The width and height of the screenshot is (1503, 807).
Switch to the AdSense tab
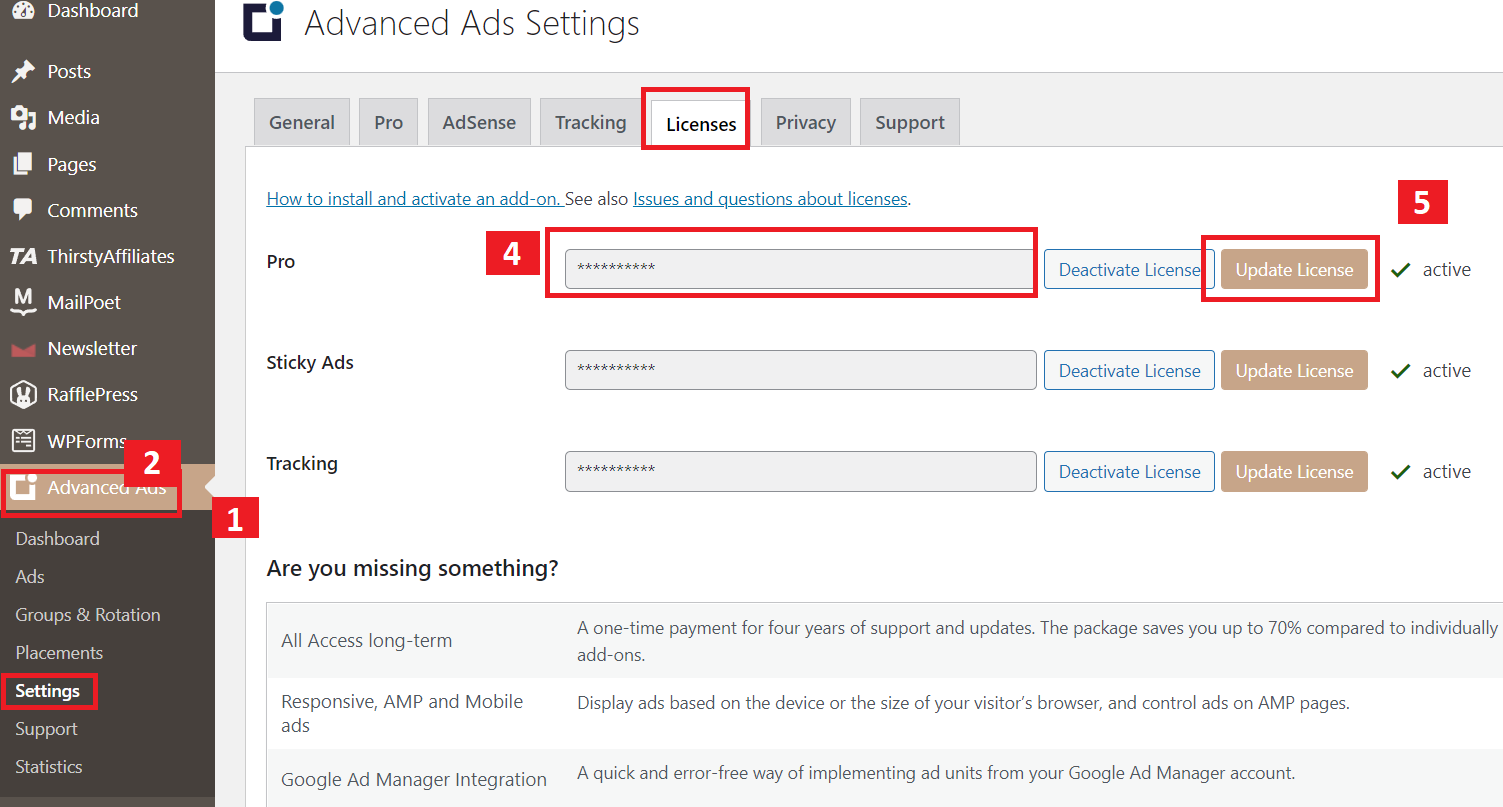click(x=479, y=121)
